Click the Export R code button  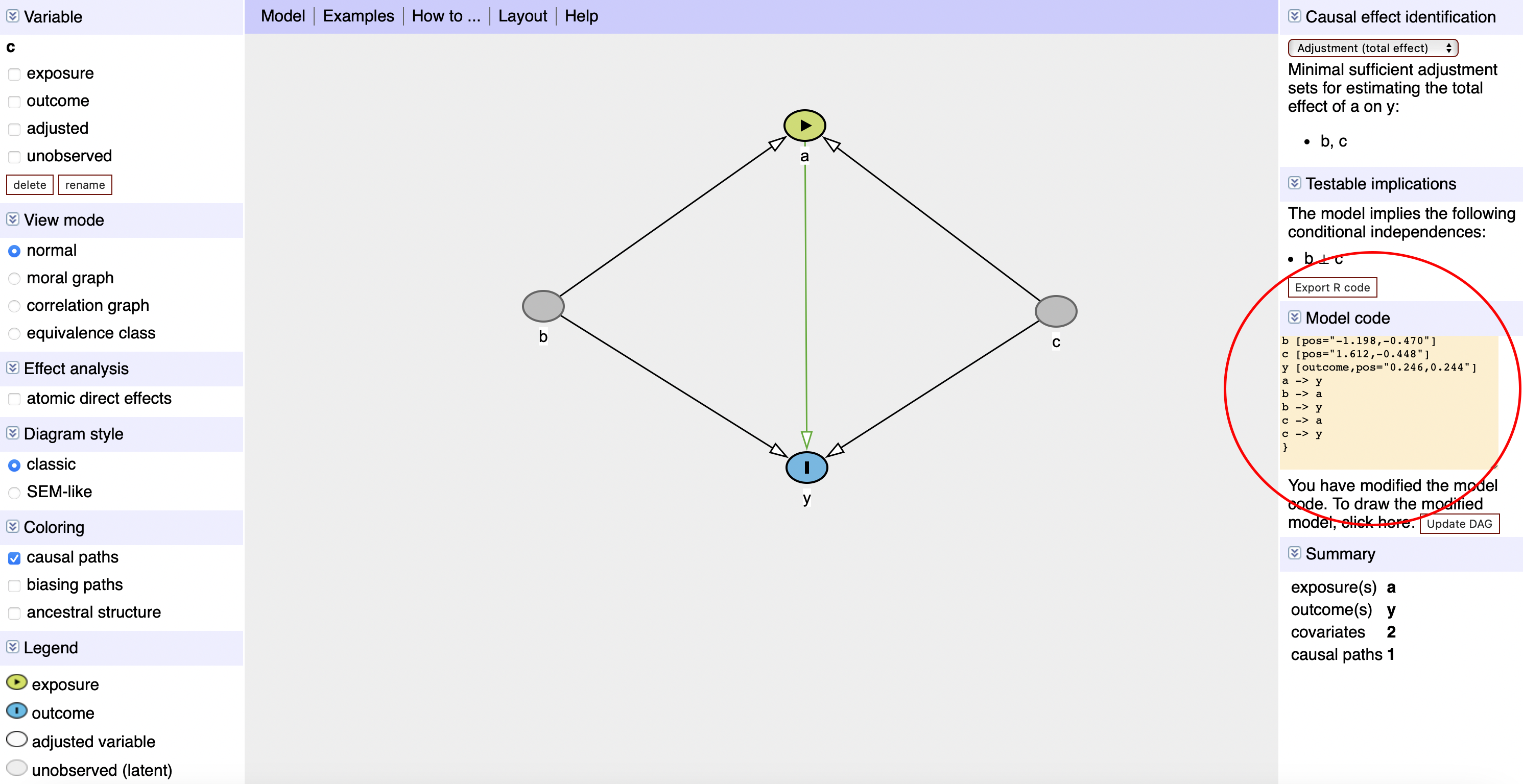click(1331, 287)
